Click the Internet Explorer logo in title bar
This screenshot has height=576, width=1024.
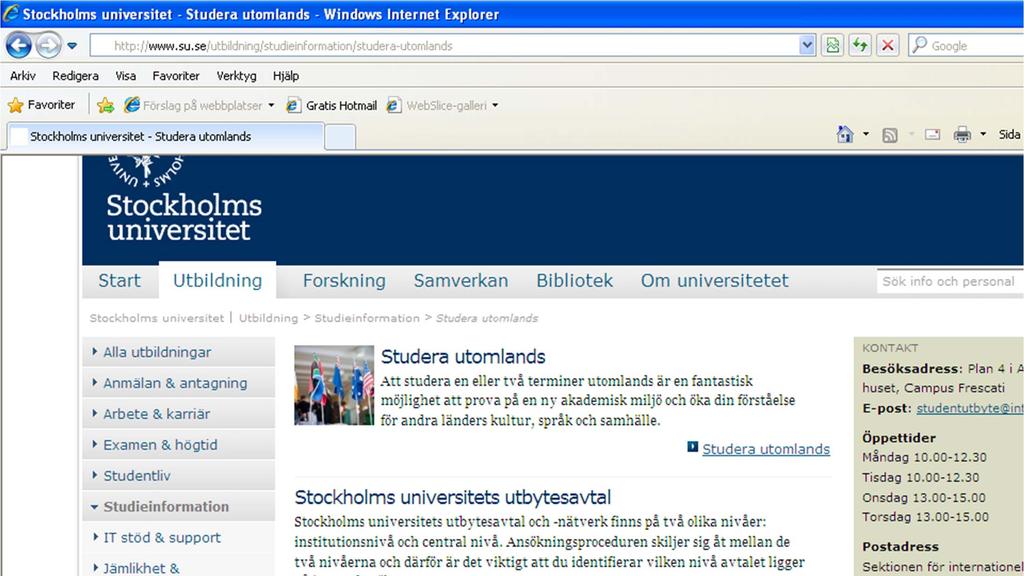(x=10, y=14)
